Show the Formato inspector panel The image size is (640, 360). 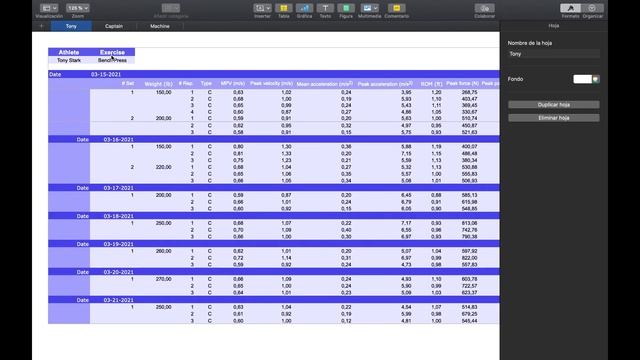570,8
